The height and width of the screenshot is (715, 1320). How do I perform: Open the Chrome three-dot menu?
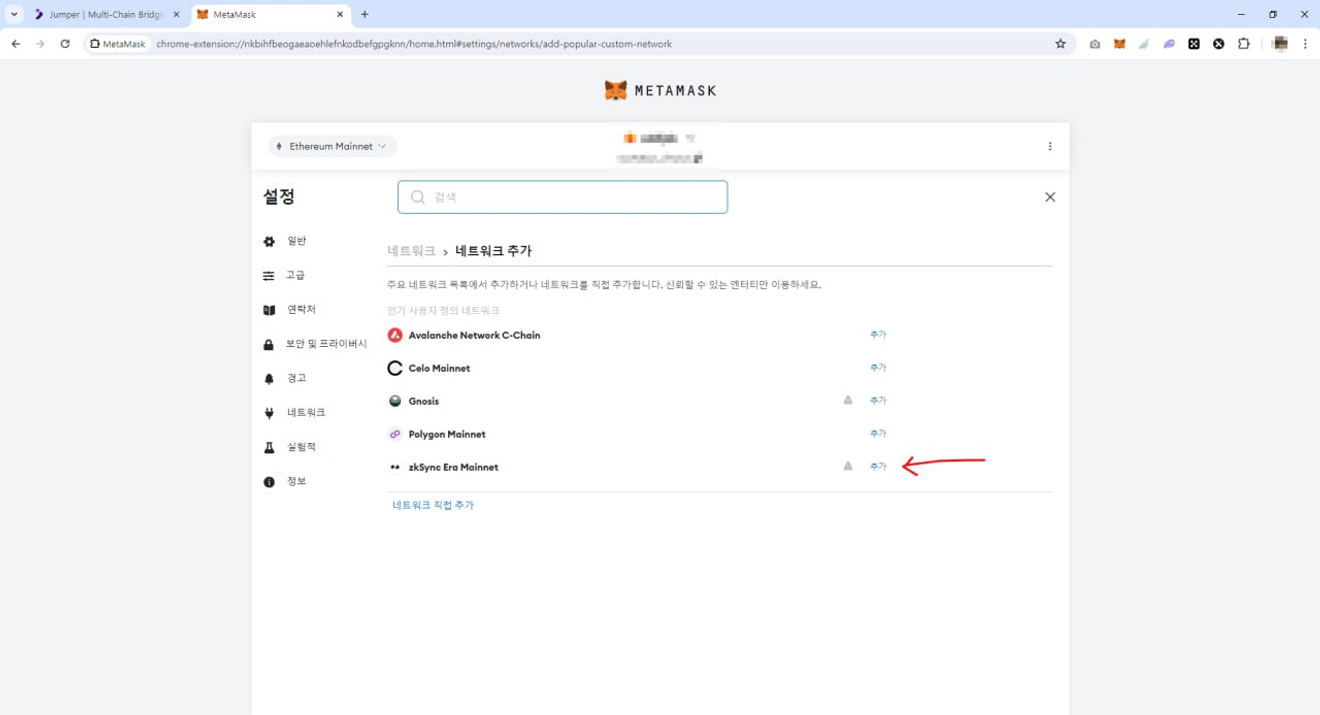tap(1305, 44)
